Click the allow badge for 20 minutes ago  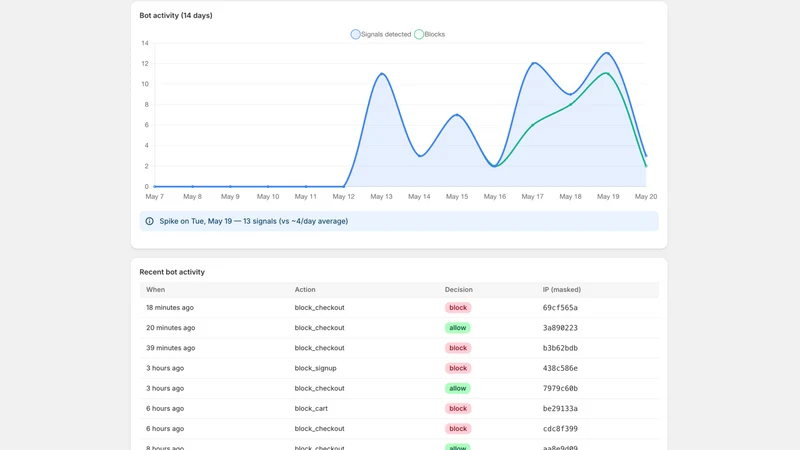pyautogui.click(x=458, y=328)
